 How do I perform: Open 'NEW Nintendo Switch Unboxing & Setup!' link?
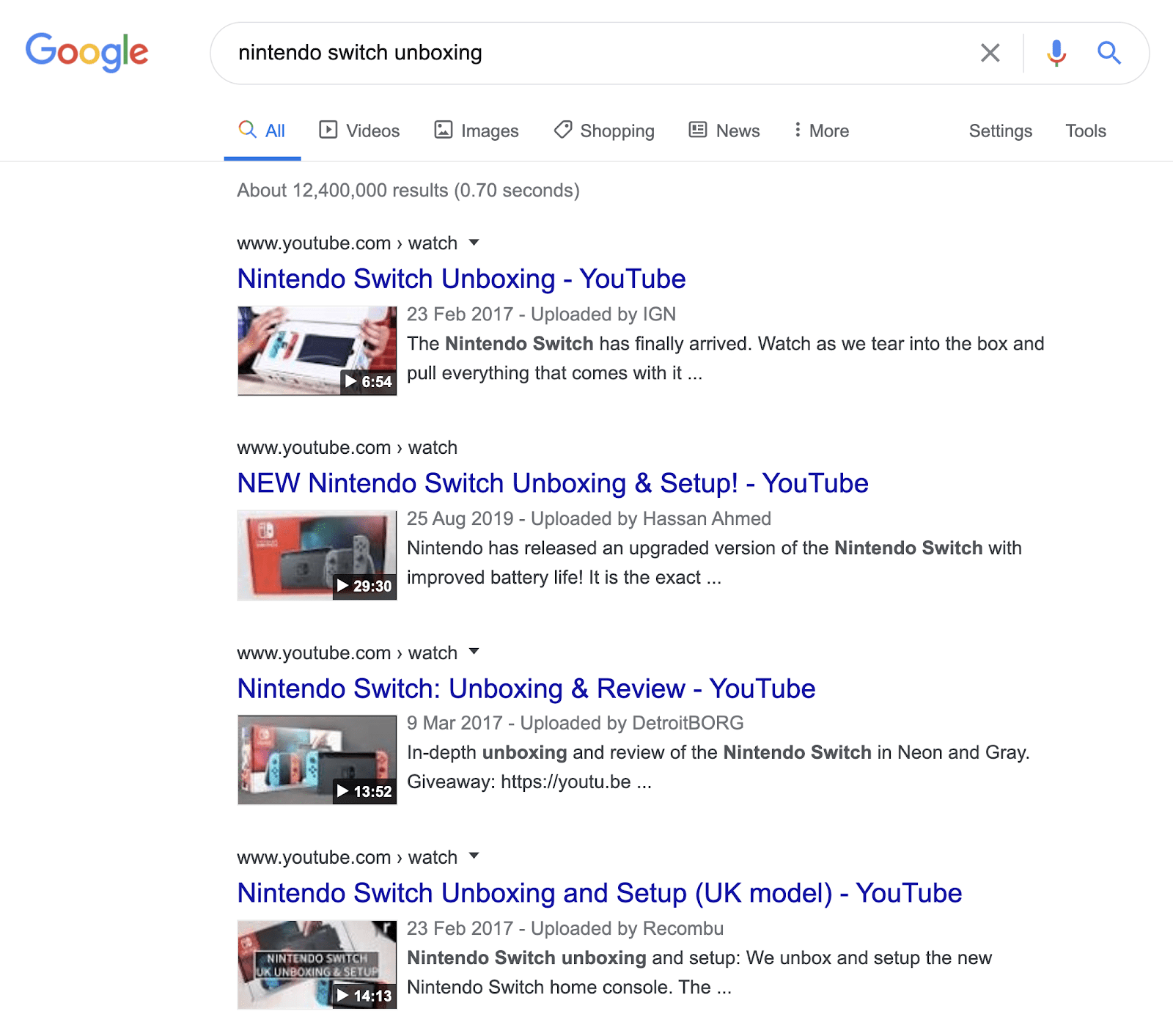[552, 484]
